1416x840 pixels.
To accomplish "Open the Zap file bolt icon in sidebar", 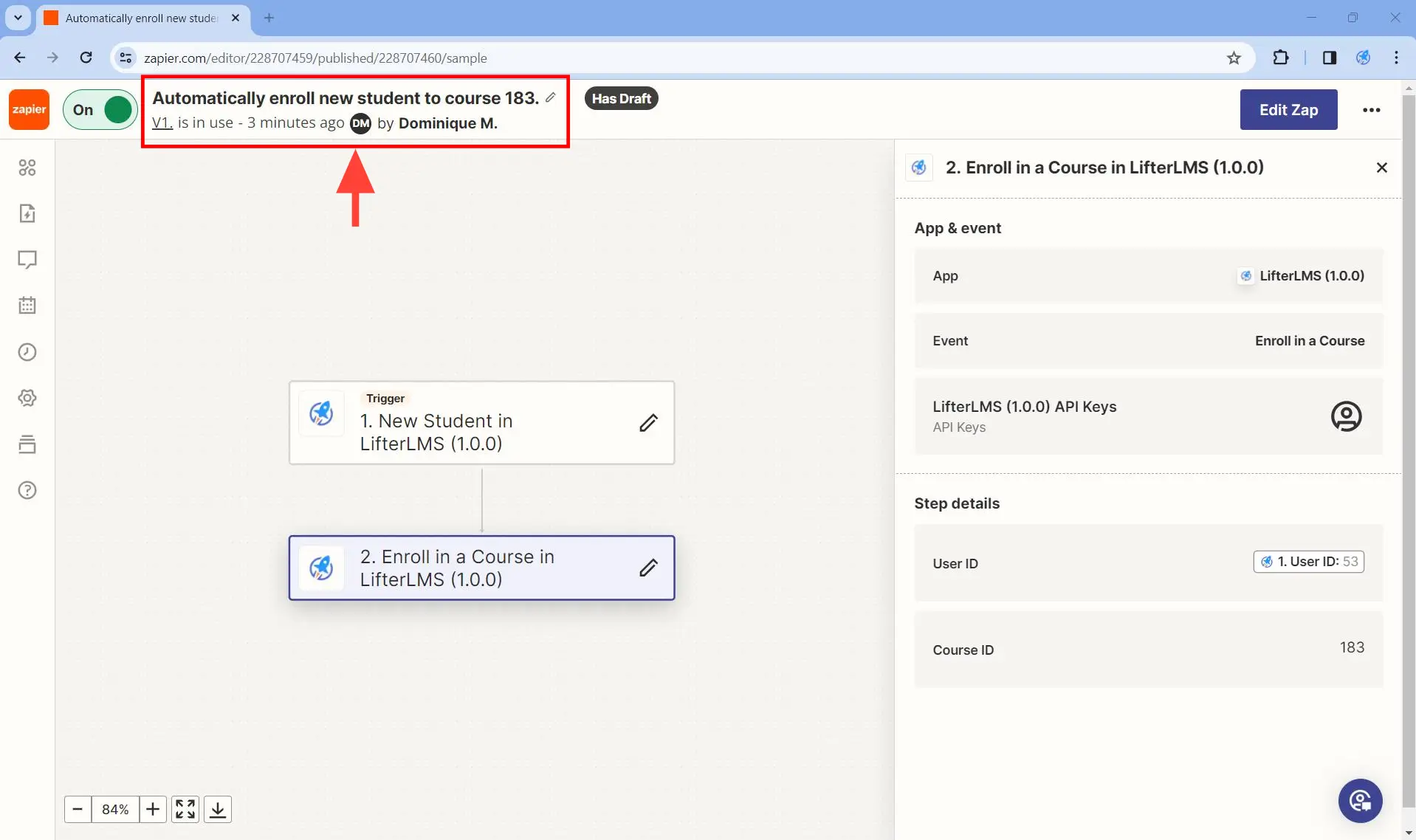I will click(27, 213).
